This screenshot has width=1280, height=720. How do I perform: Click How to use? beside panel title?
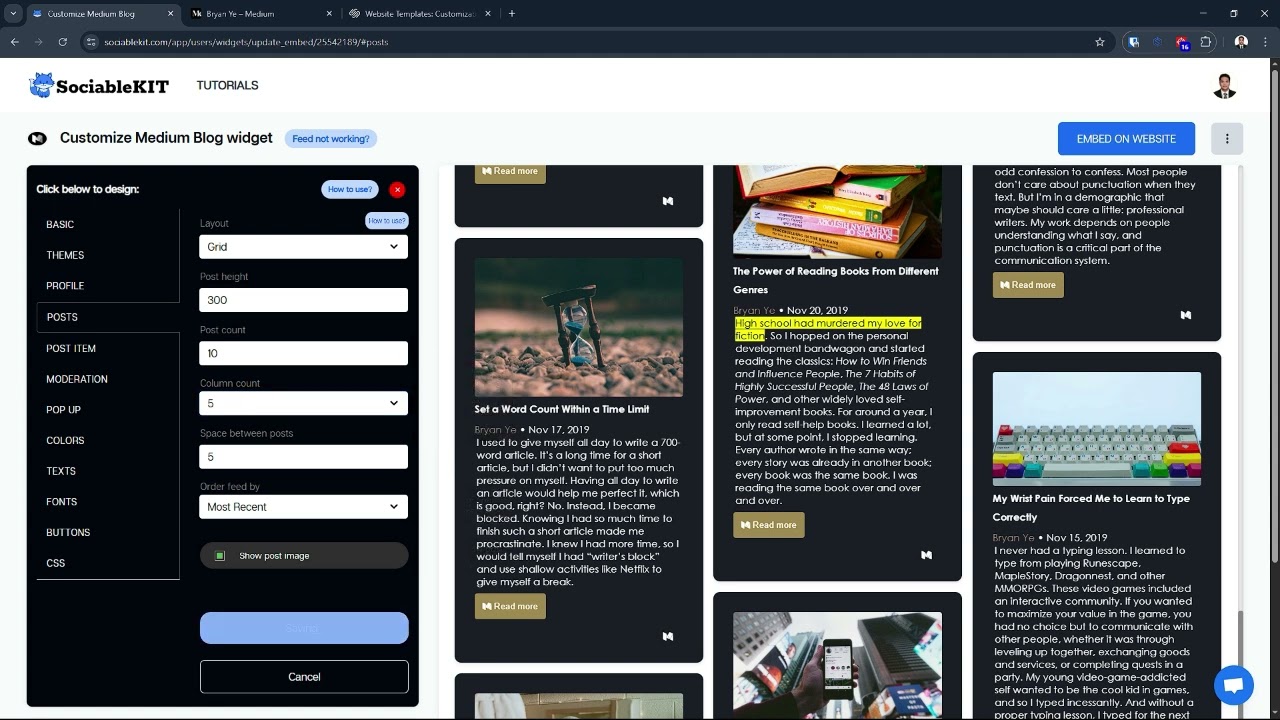point(350,189)
